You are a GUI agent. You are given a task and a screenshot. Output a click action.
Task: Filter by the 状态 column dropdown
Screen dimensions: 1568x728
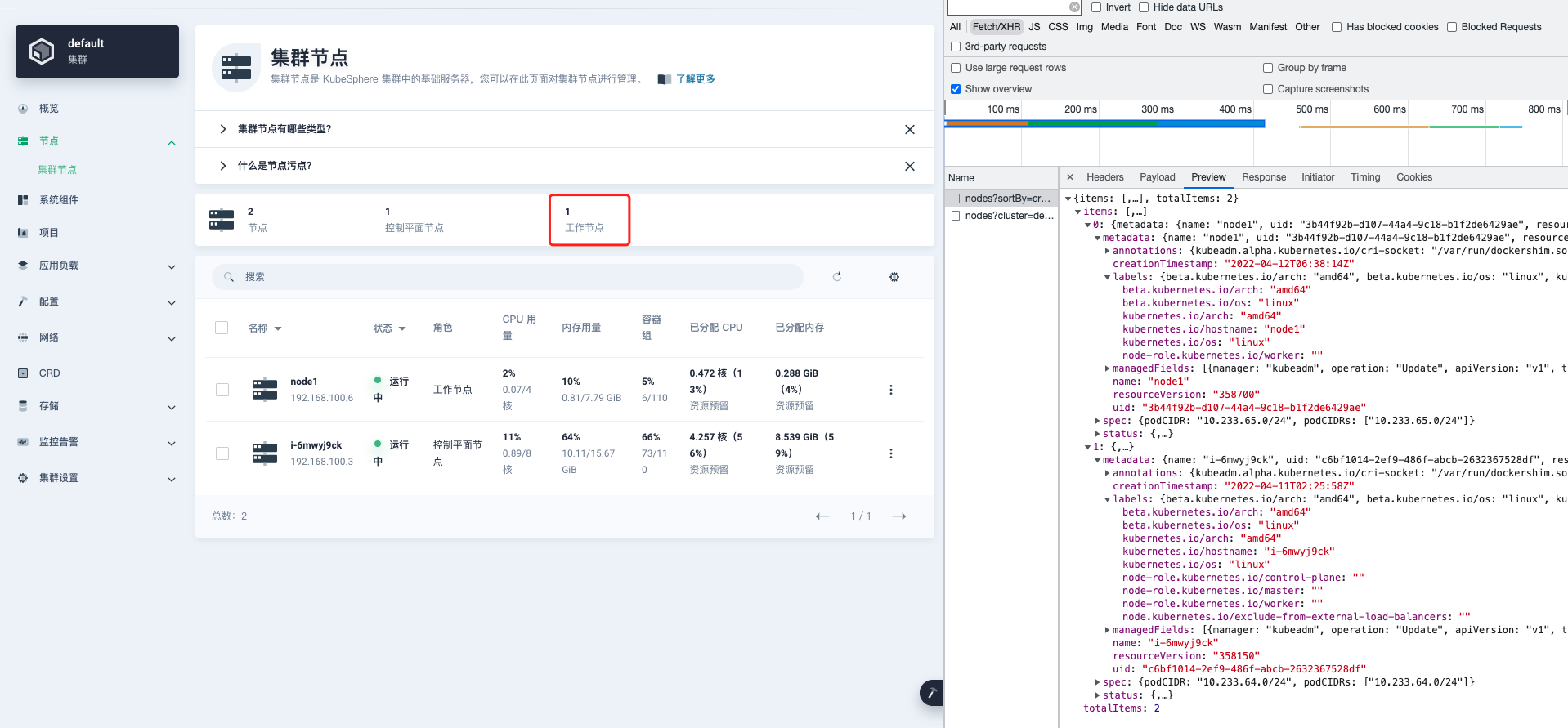(390, 328)
